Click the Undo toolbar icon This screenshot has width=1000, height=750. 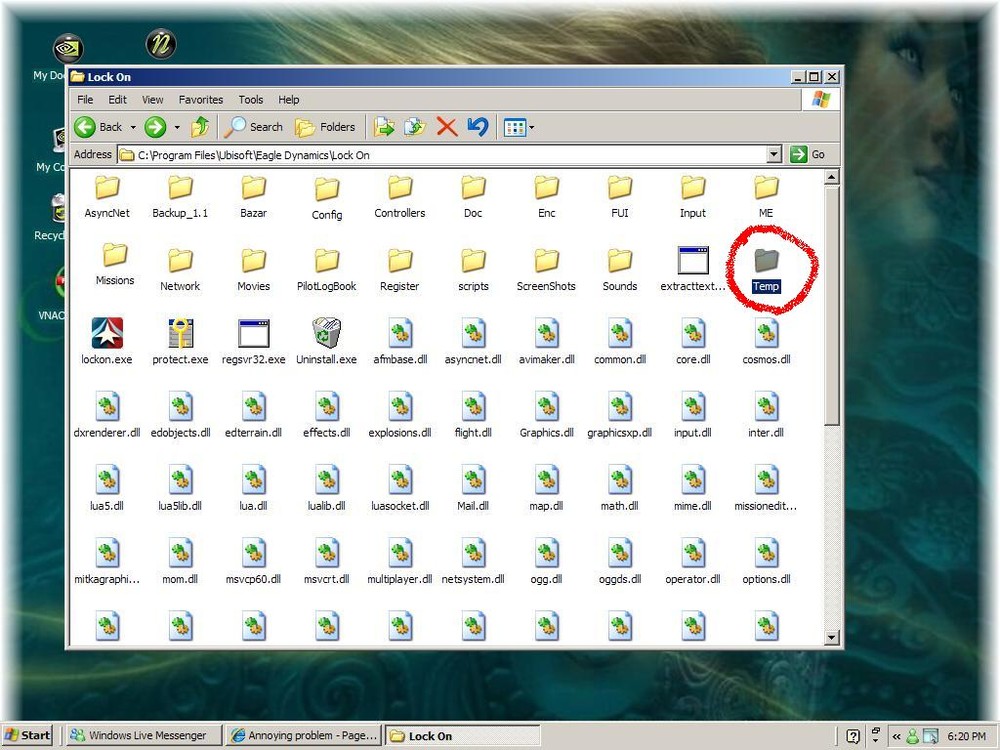tap(478, 127)
